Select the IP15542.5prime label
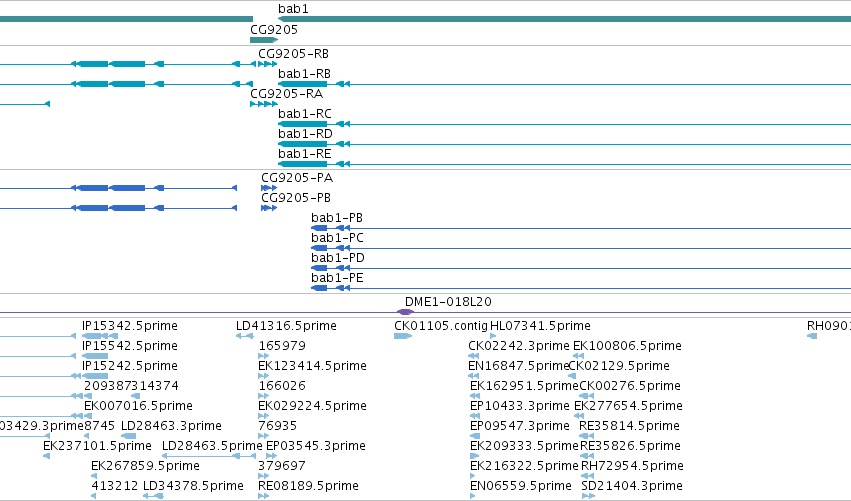 130,346
